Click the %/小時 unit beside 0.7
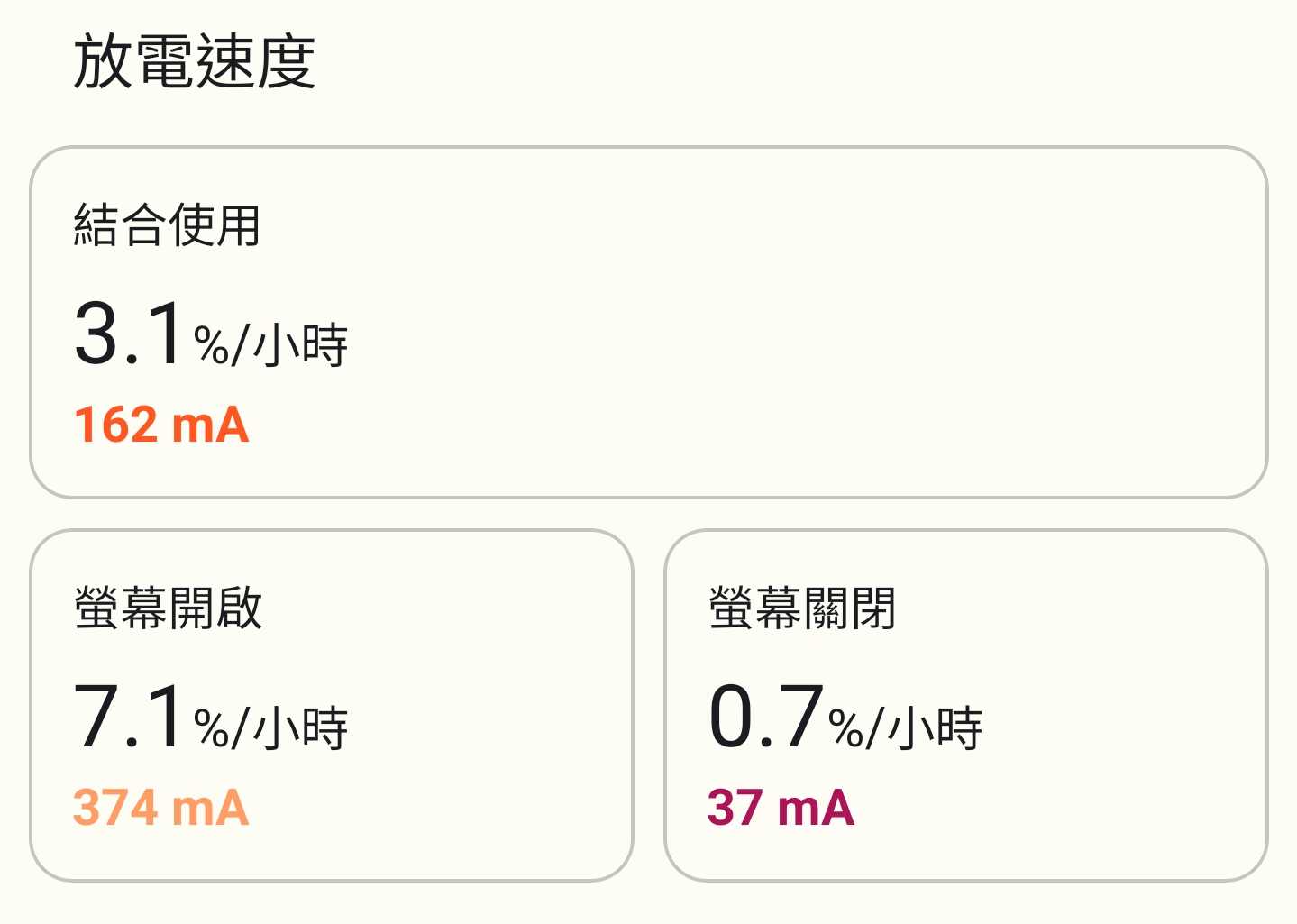Screen dimensions: 1297x924 pyautogui.click(x=905, y=727)
